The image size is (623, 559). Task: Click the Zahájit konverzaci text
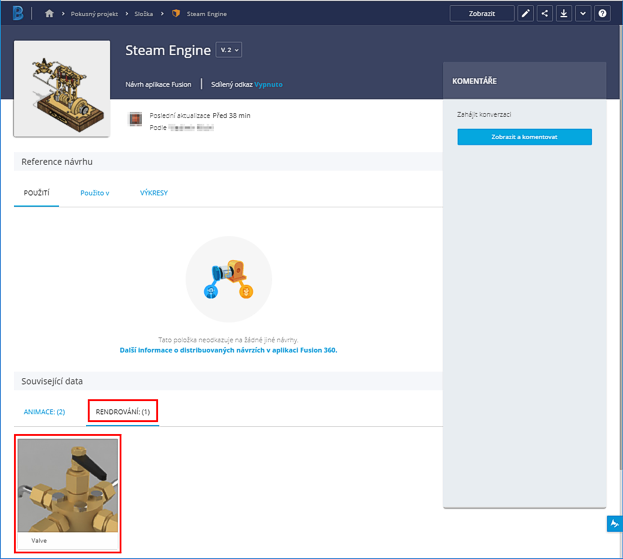point(484,114)
